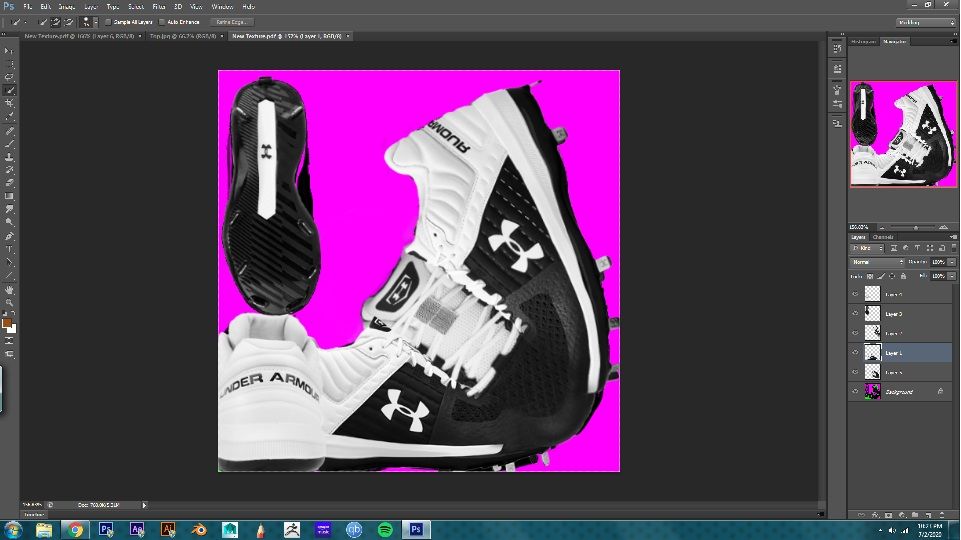
Task: Click the foreground color swatch
Action: coord(6,323)
